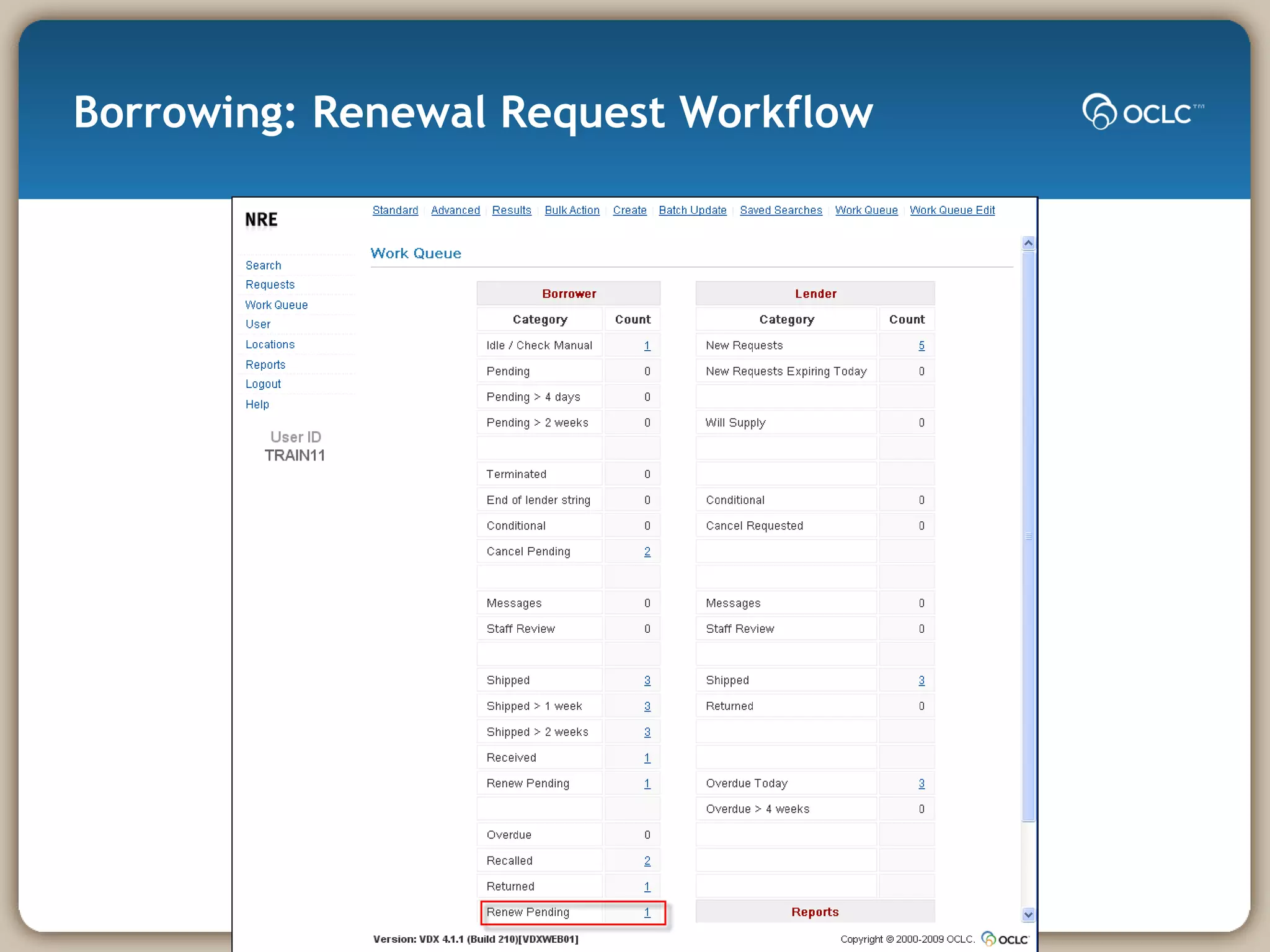Open User in the sidebar
The width and height of the screenshot is (1270, 952).
coord(257,324)
